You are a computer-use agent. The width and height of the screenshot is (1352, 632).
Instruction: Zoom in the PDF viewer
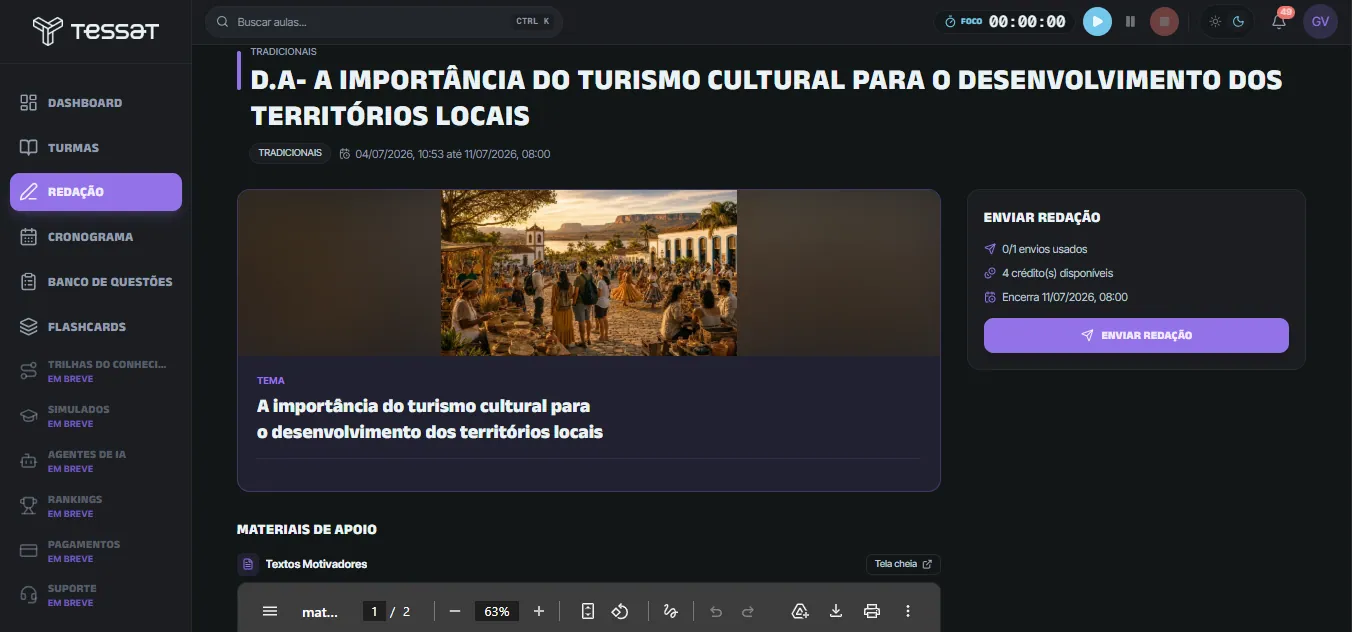coord(539,611)
